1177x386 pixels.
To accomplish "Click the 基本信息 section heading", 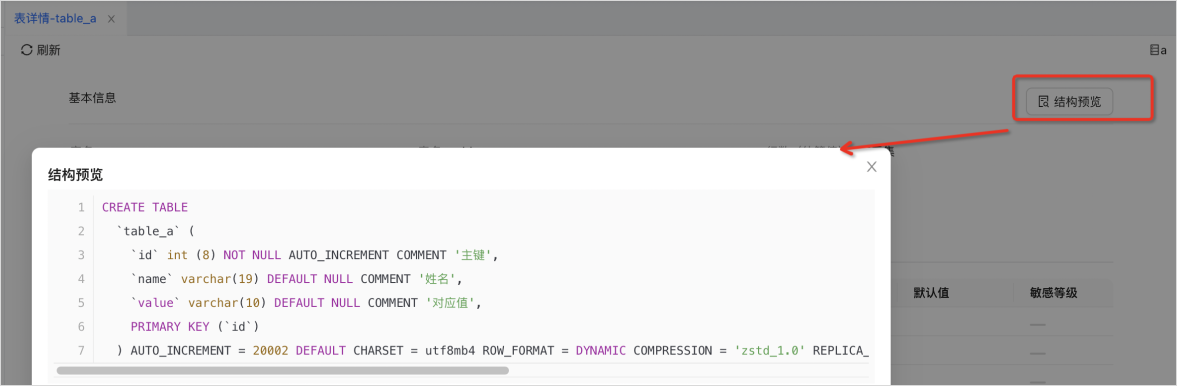I will tap(92, 98).
